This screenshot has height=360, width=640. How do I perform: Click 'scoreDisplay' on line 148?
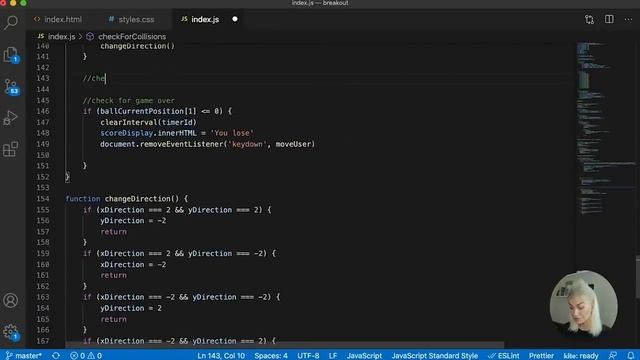127,133
